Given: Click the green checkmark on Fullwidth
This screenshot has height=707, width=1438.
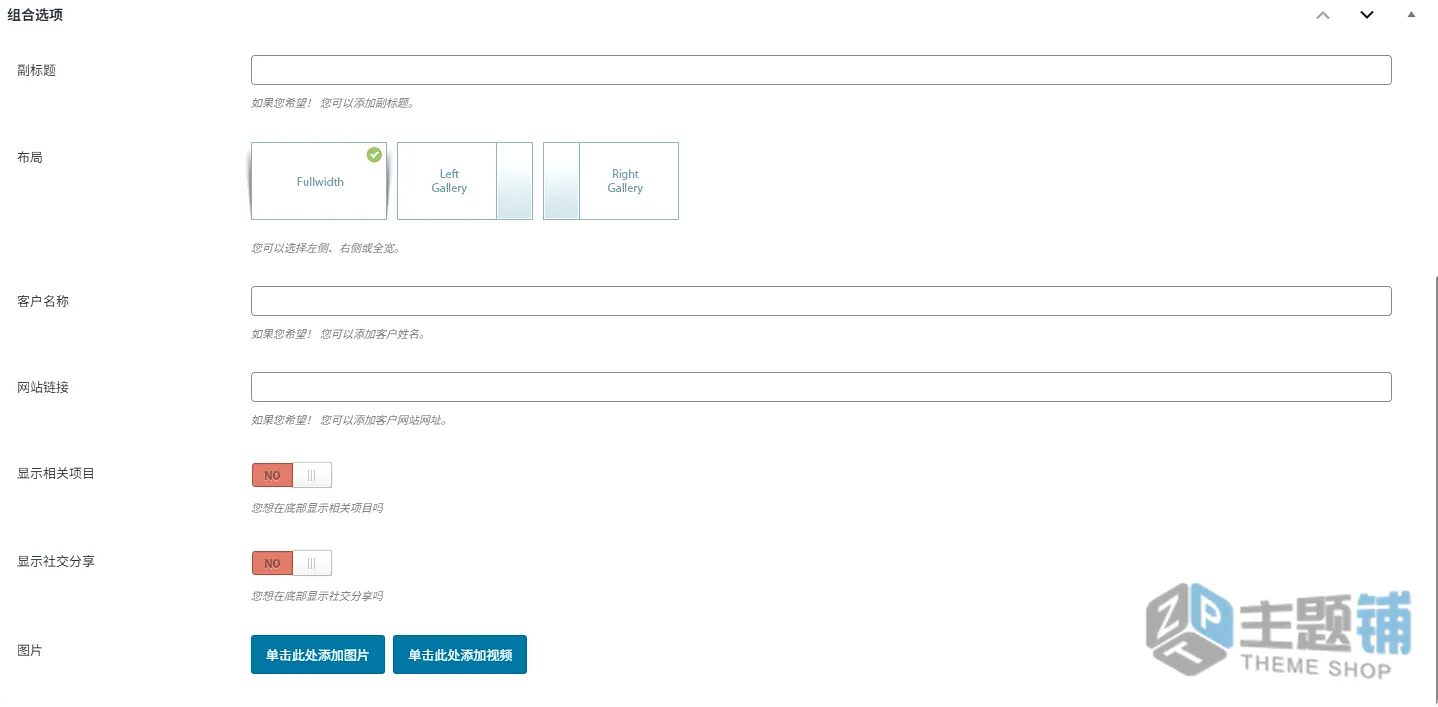Looking at the screenshot, I should [x=374, y=155].
